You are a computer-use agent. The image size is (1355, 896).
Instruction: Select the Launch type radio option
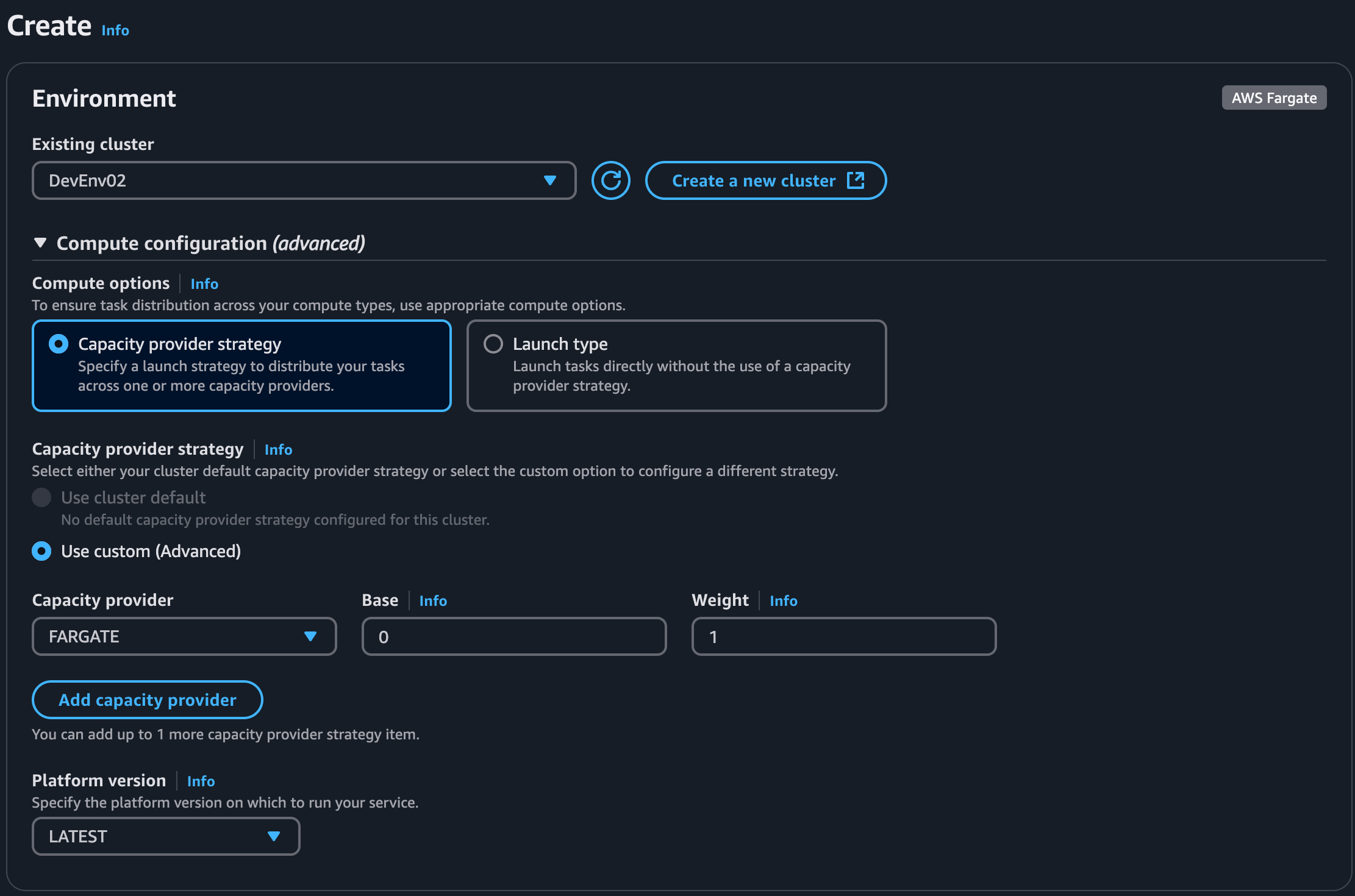pyautogui.click(x=493, y=344)
